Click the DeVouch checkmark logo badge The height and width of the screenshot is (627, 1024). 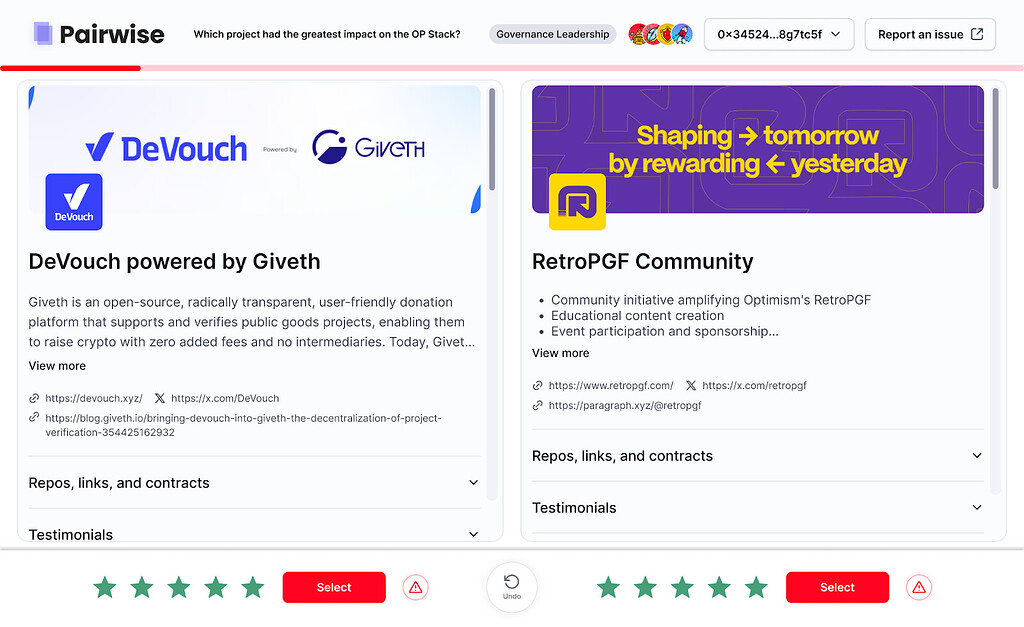(73, 201)
